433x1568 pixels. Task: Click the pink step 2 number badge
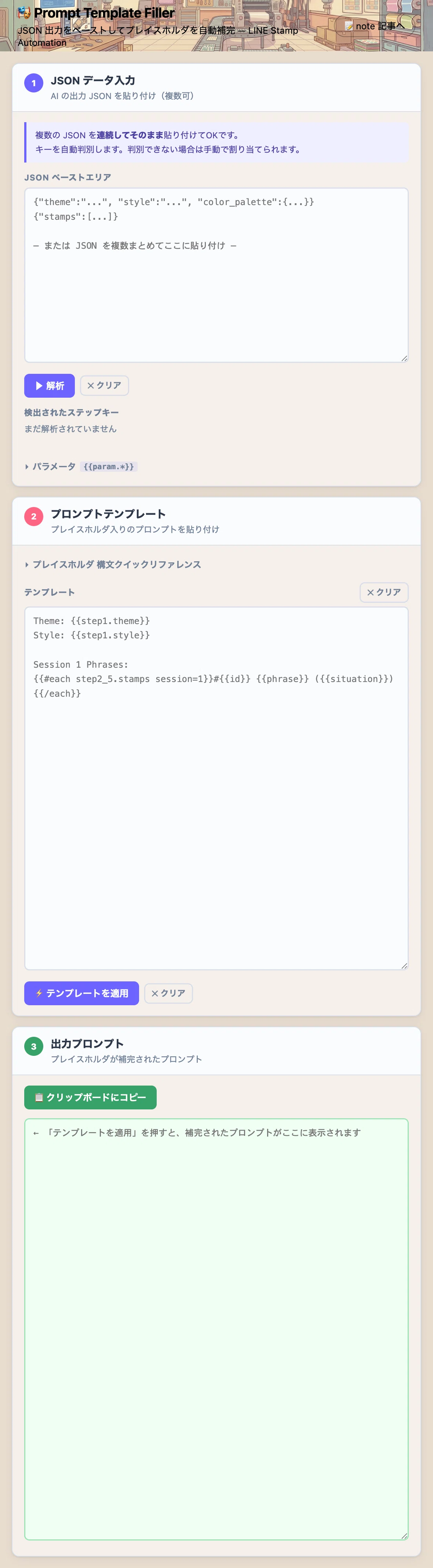(33, 517)
